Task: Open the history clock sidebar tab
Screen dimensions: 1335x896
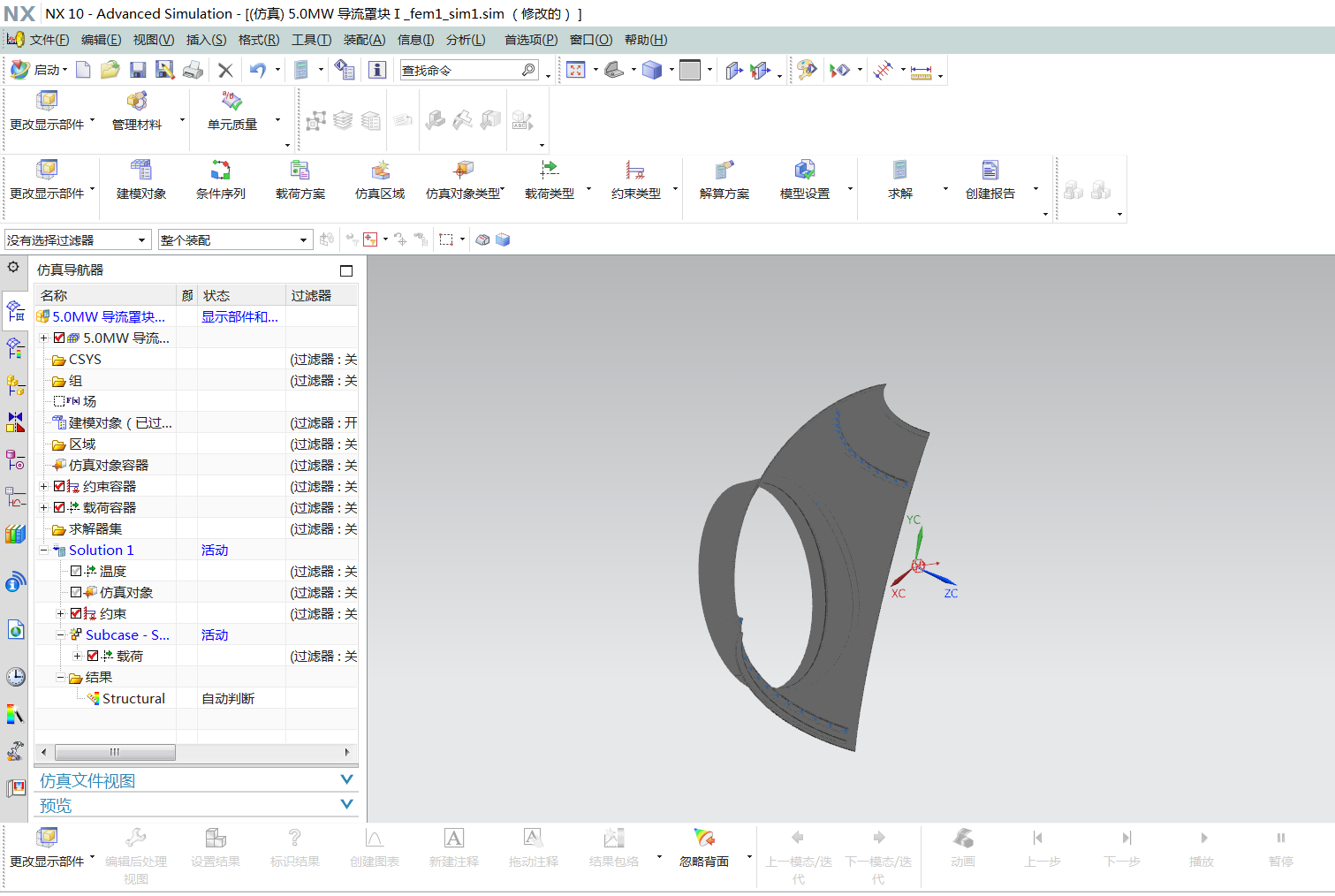Action: [16, 677]
